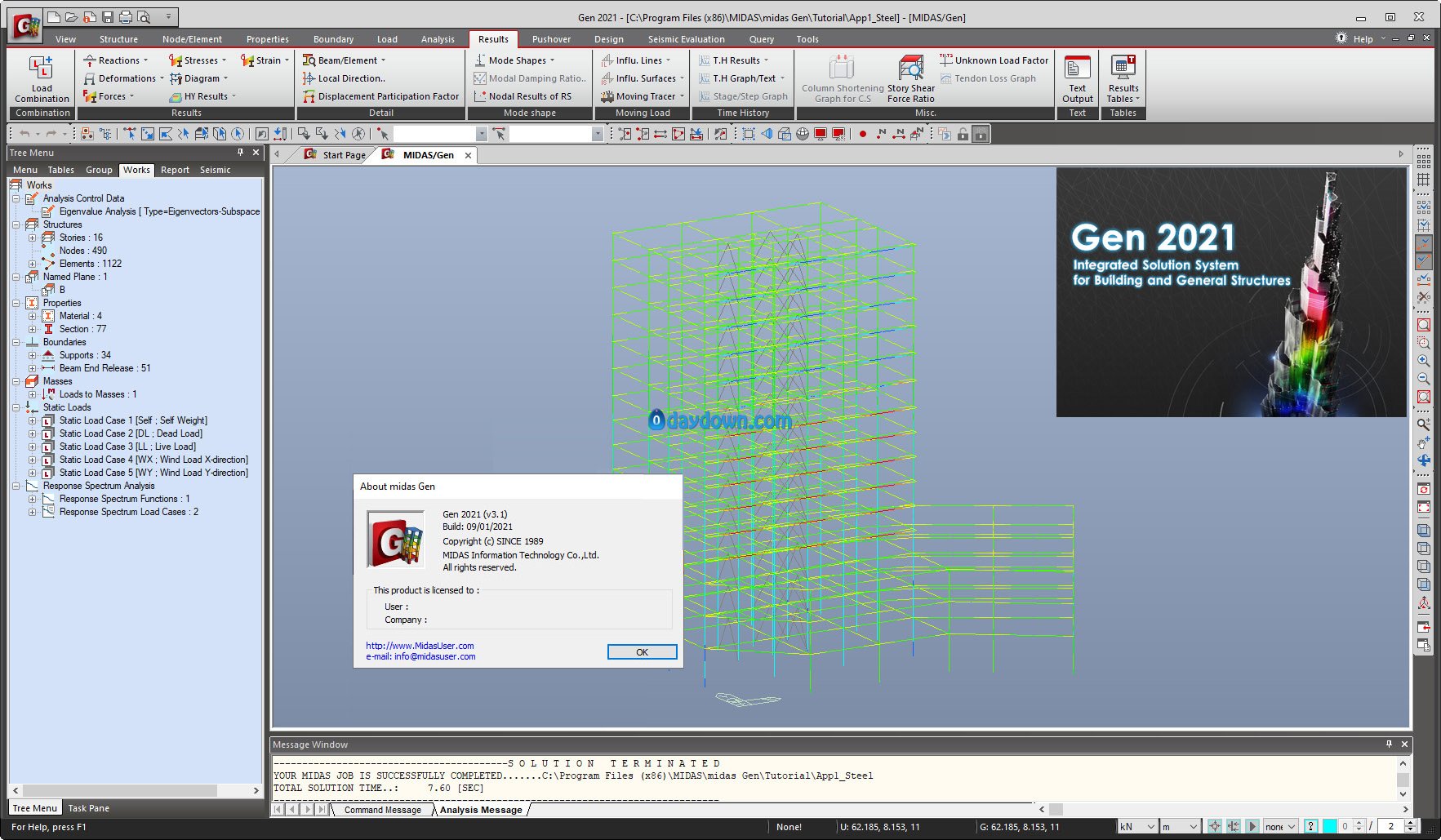Click the red record dot icon

[x=863, y=134]
